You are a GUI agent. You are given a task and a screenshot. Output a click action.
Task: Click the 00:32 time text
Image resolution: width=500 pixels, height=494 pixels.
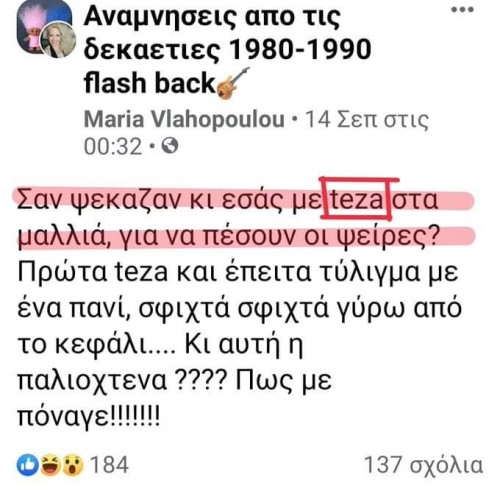[113, 147]
